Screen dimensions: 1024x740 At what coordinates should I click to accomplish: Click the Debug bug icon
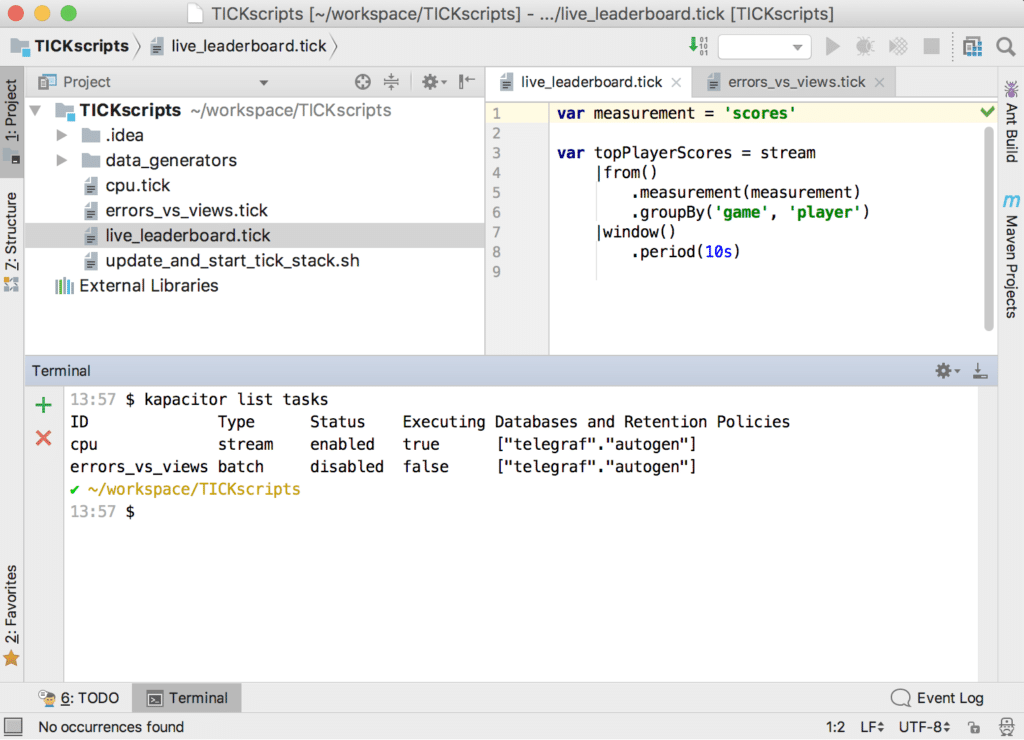tap(865, 47)
